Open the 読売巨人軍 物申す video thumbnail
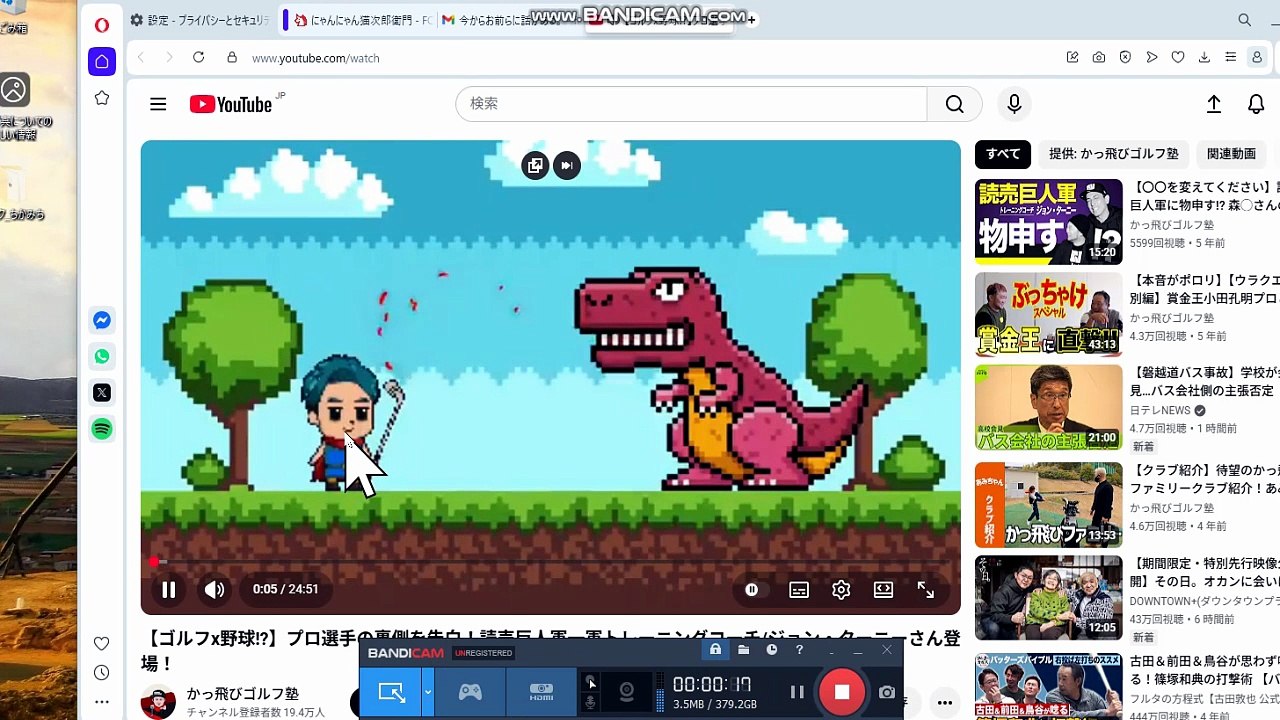 point(1049,222)
